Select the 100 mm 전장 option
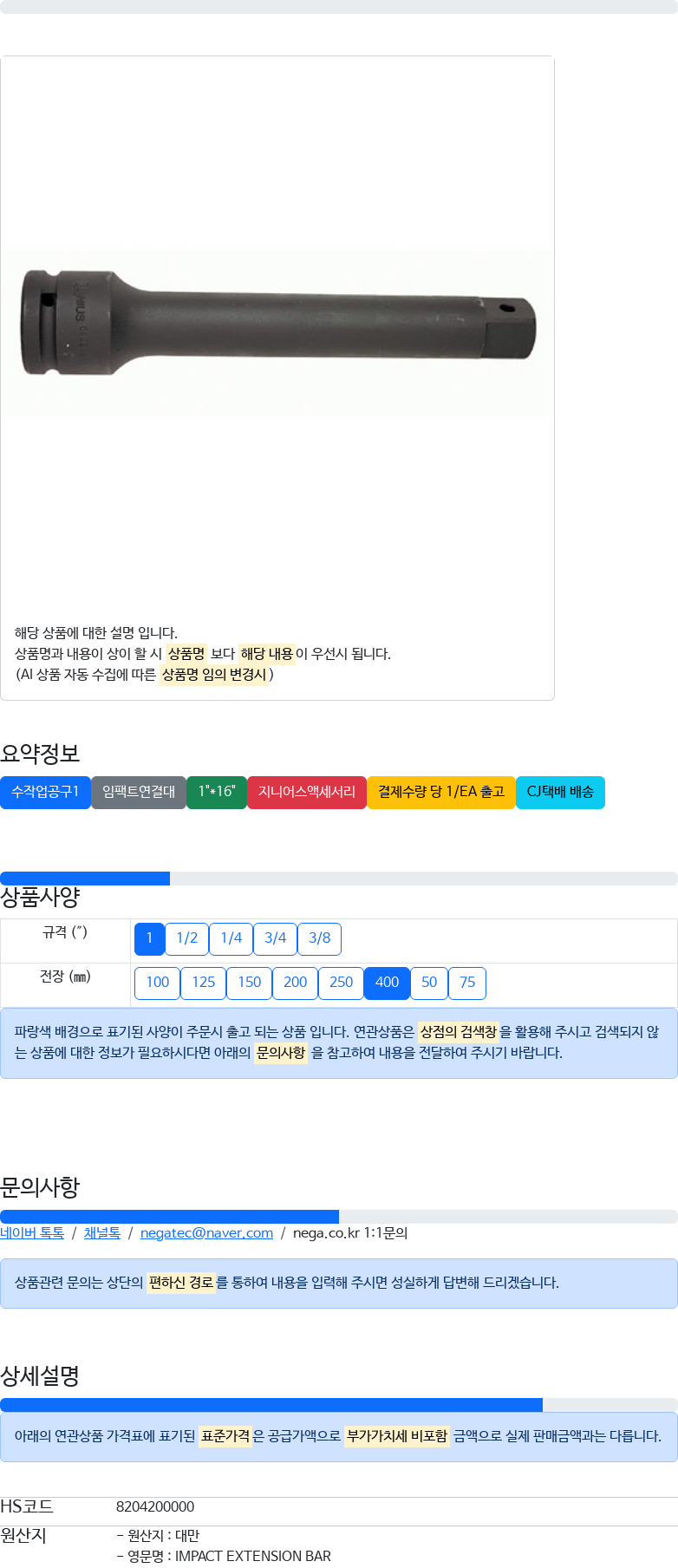This screenshot has width=678, height=1568. click(157, 983)
